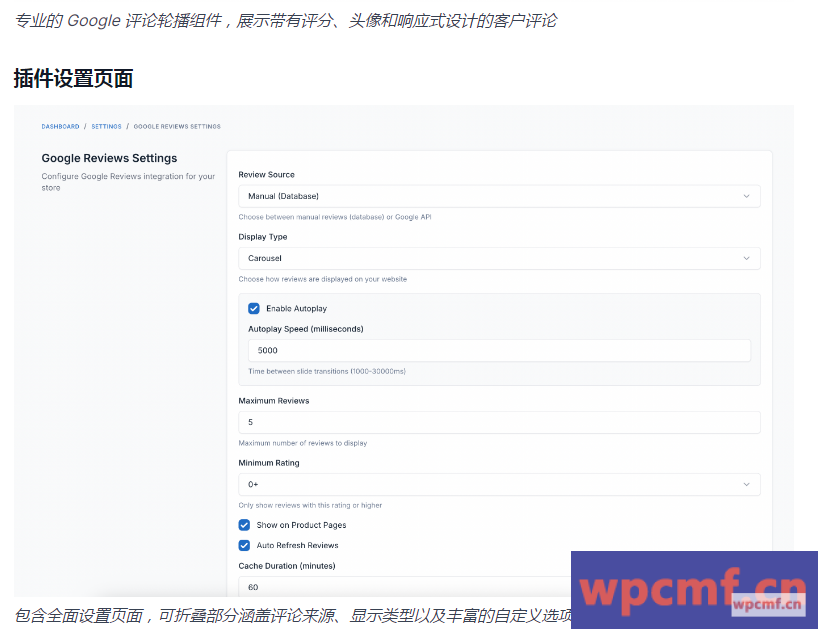Click the chevron arrow in Display Type field
This screenshot has height=636, width=825.
(746, 258)
